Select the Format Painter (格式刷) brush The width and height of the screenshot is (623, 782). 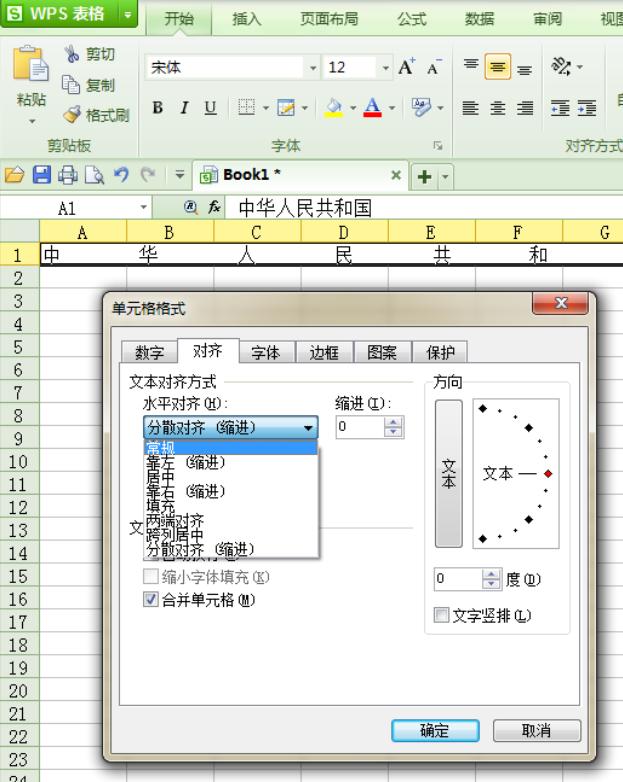point(72,115)
